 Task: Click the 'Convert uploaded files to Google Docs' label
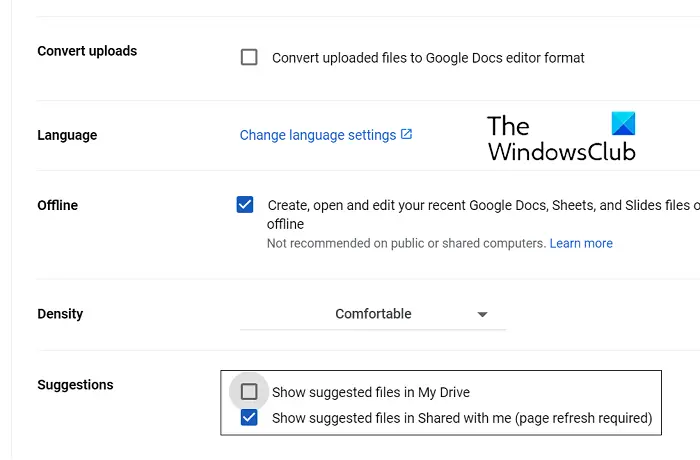(428, 58)
